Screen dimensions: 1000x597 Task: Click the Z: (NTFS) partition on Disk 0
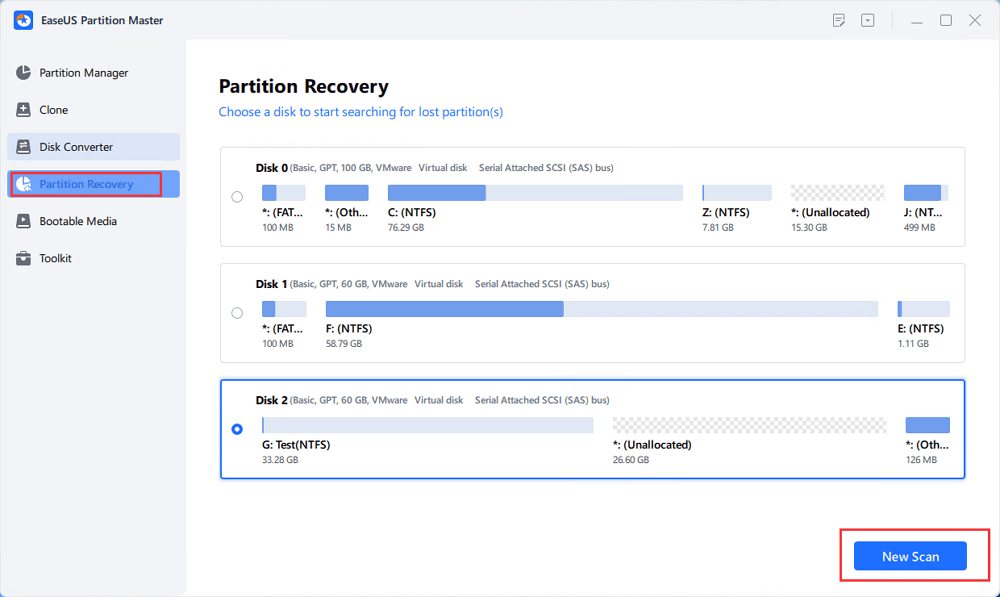tap(736, 193)
